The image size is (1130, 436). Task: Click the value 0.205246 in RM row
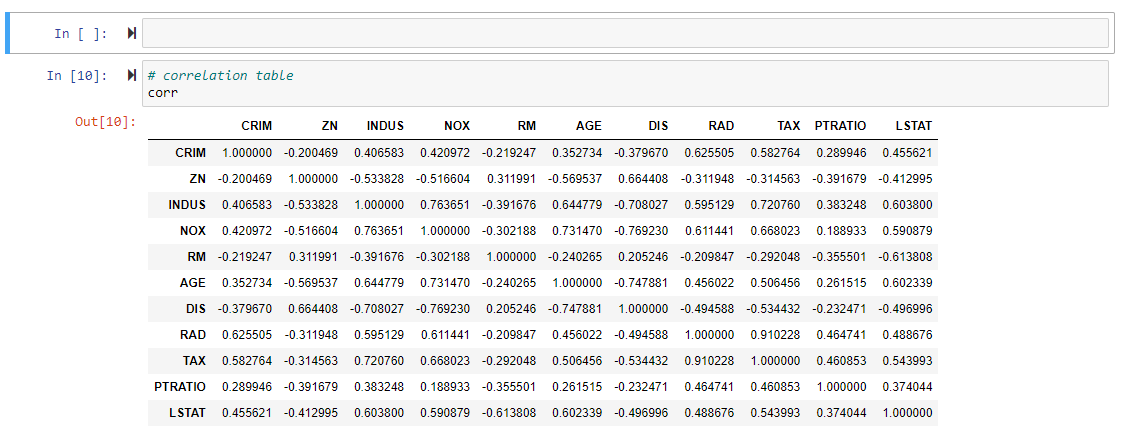tap(644, 257)
